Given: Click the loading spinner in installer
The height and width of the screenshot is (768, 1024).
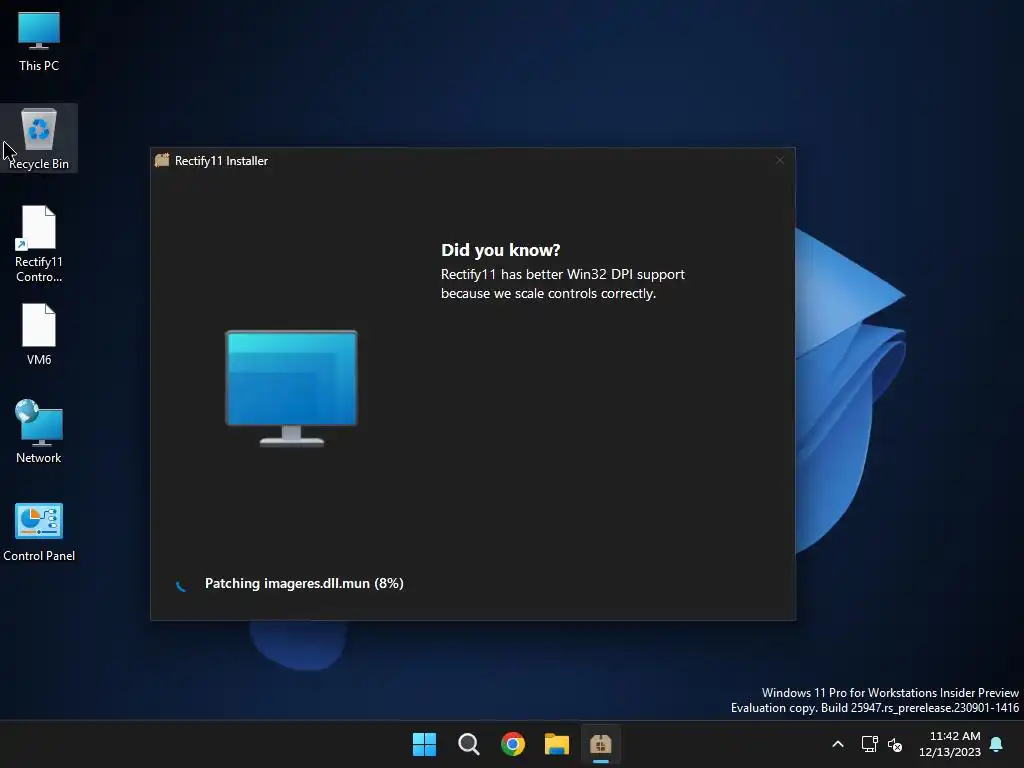Looking at the screenshot, I should [182, 584].
